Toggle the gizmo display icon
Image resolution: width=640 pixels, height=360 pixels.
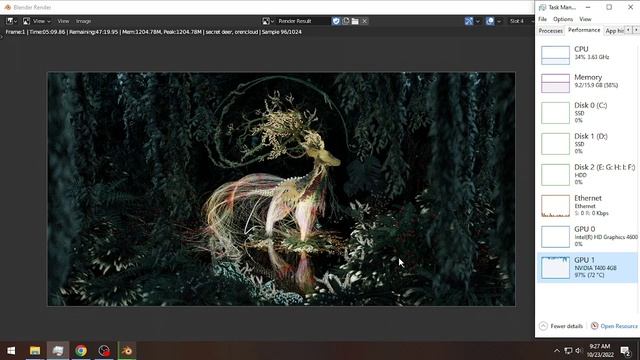coord(469,21)
